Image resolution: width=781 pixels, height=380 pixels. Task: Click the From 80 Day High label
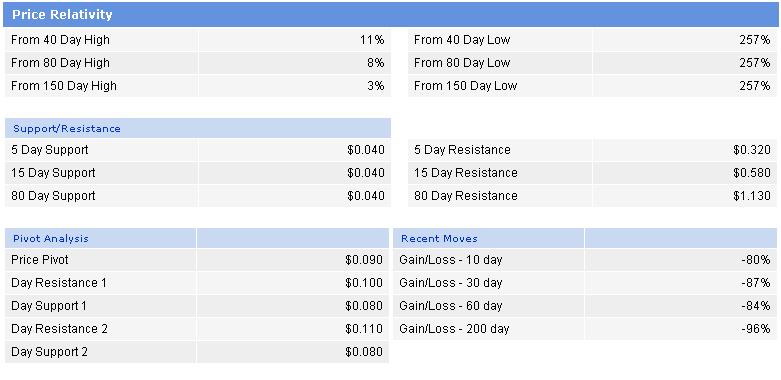60,63
